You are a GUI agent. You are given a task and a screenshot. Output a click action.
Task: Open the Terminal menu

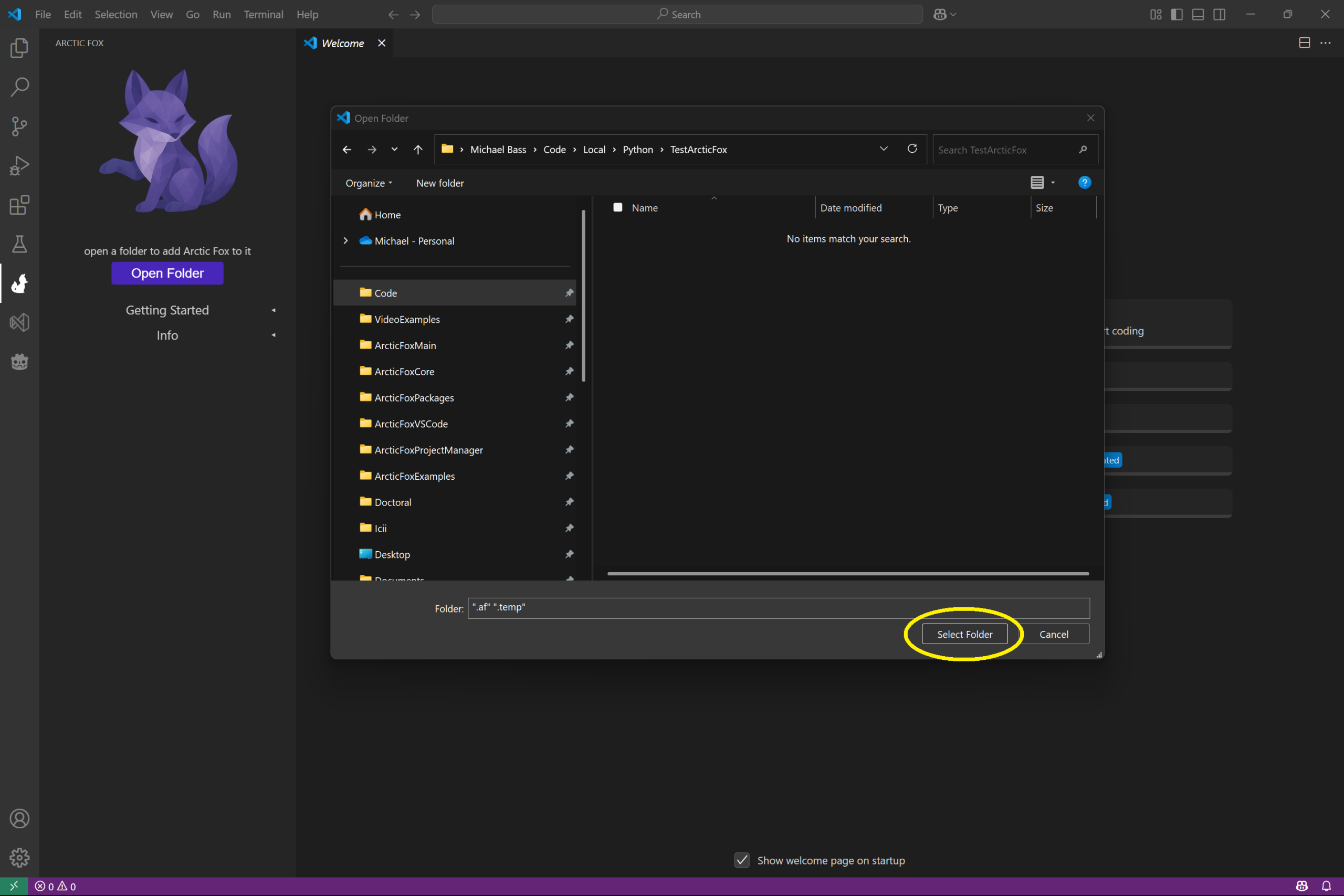(x=264, y=14)
